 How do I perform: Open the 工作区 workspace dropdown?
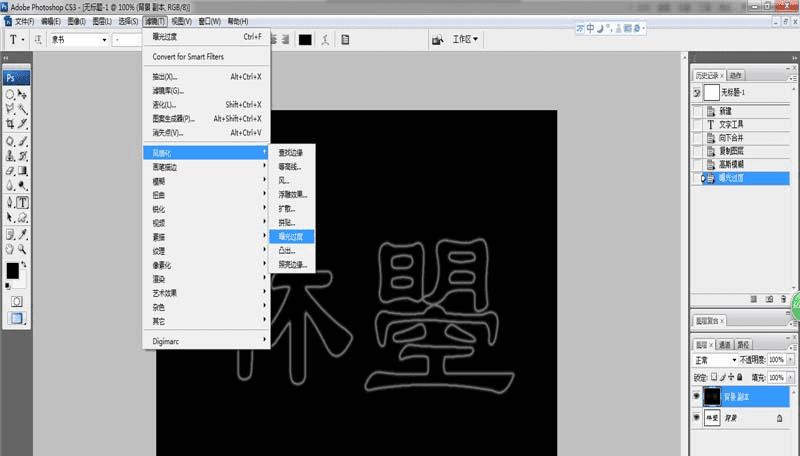click(x=465, y=39)
